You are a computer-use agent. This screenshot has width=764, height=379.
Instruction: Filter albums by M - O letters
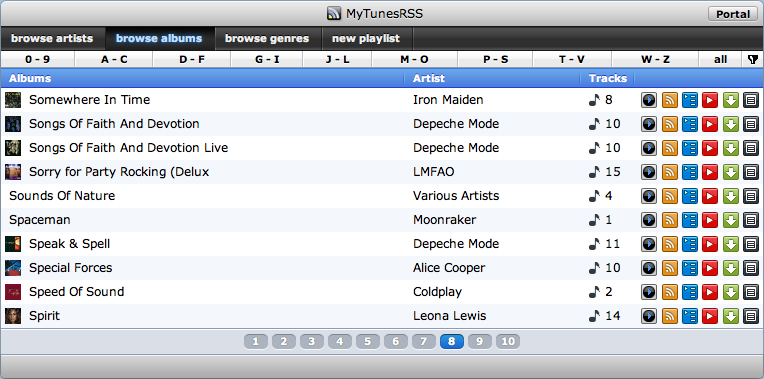coord(414,59)
